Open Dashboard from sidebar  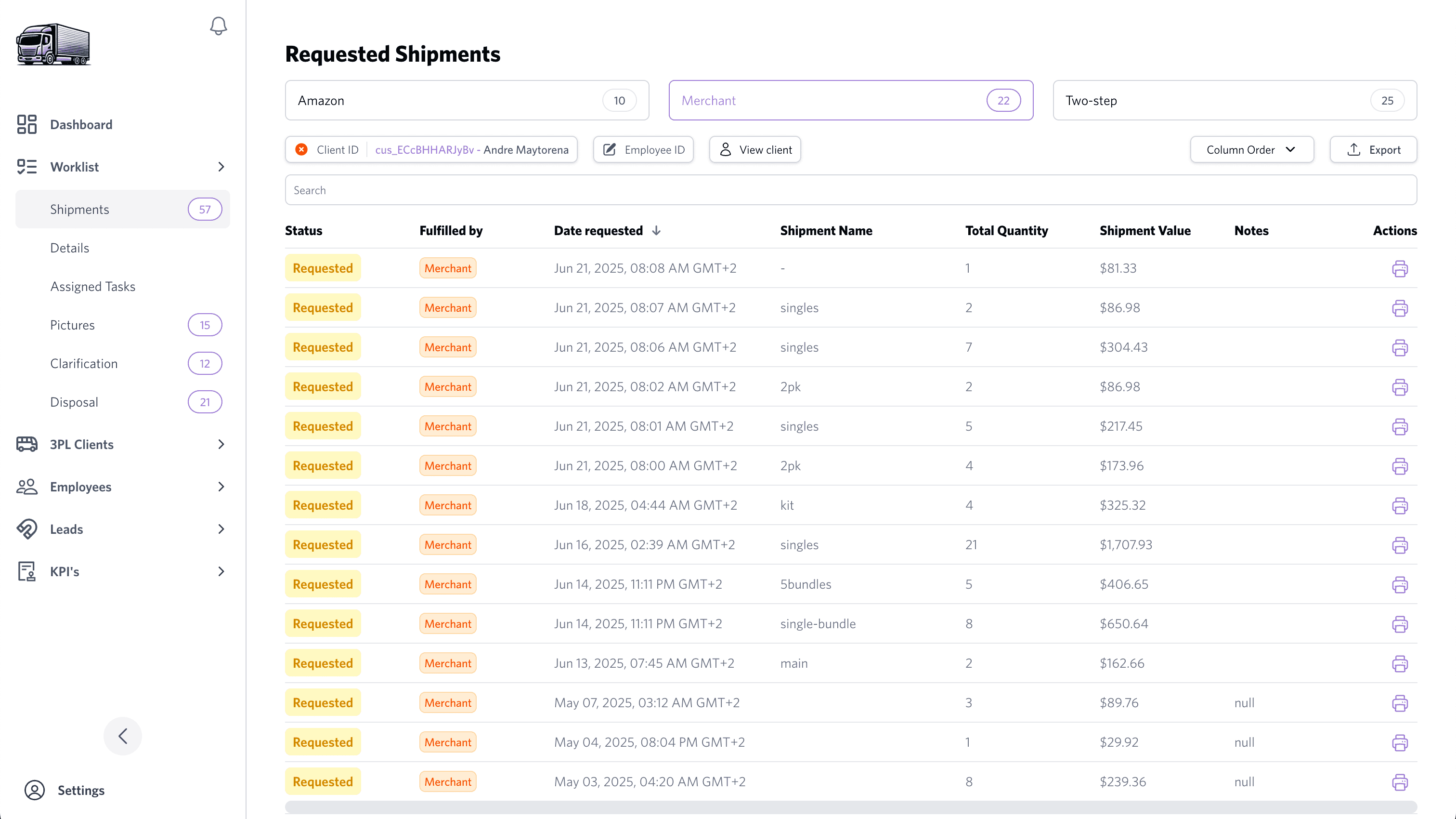(x=81, y=124)
